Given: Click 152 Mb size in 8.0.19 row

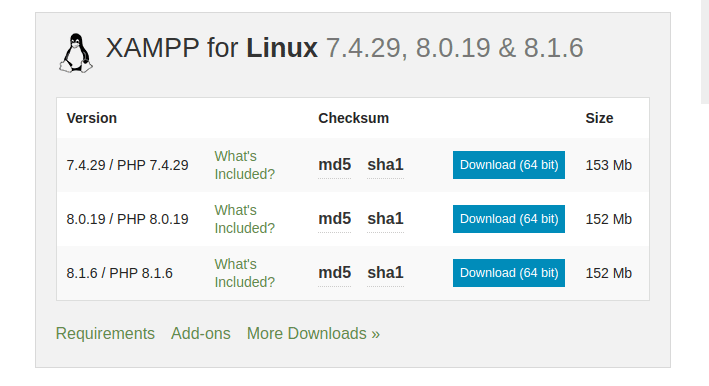Looking at the screenshot, I should click(609, 219).
